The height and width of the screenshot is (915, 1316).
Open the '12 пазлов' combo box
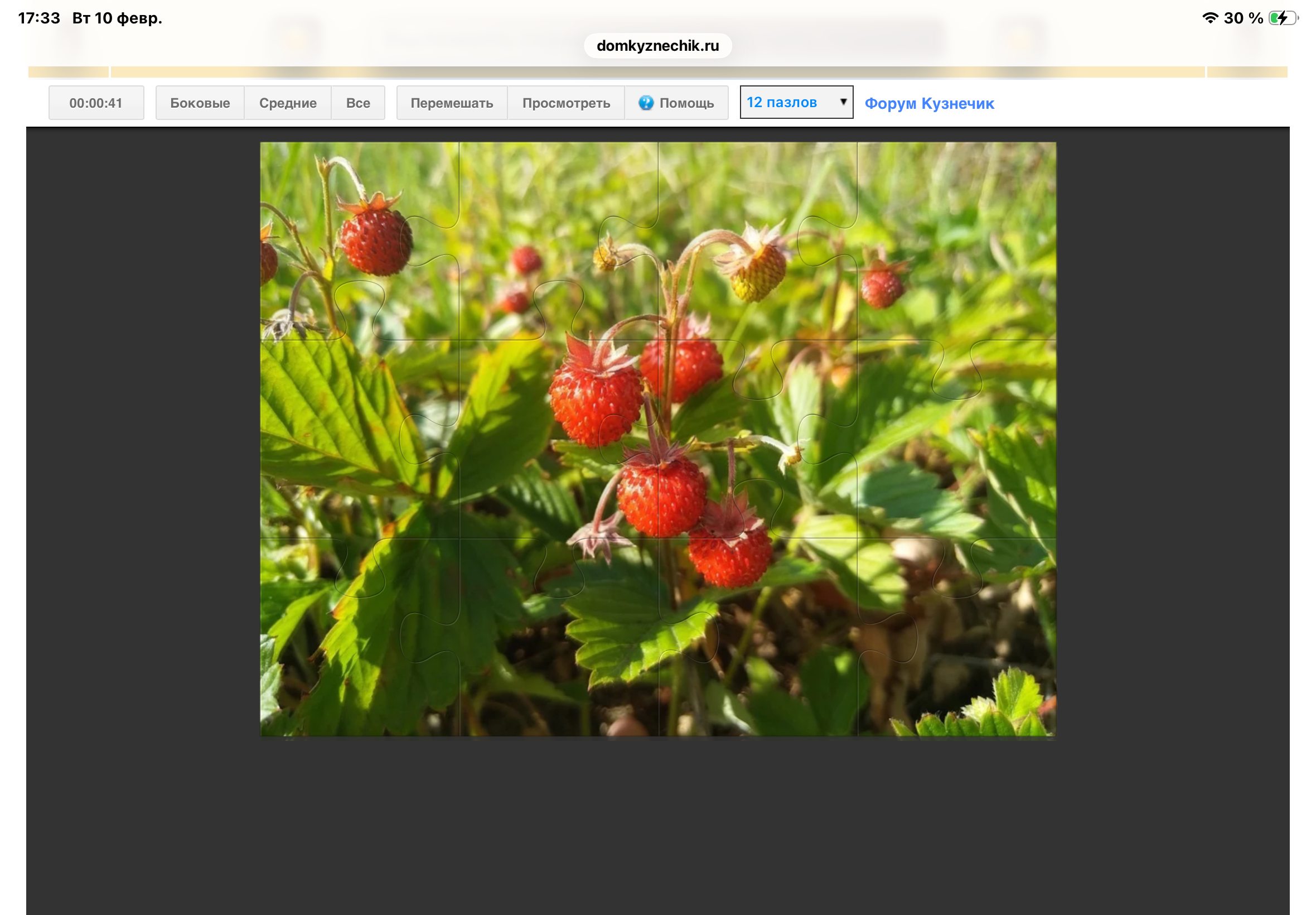[795, 102]
